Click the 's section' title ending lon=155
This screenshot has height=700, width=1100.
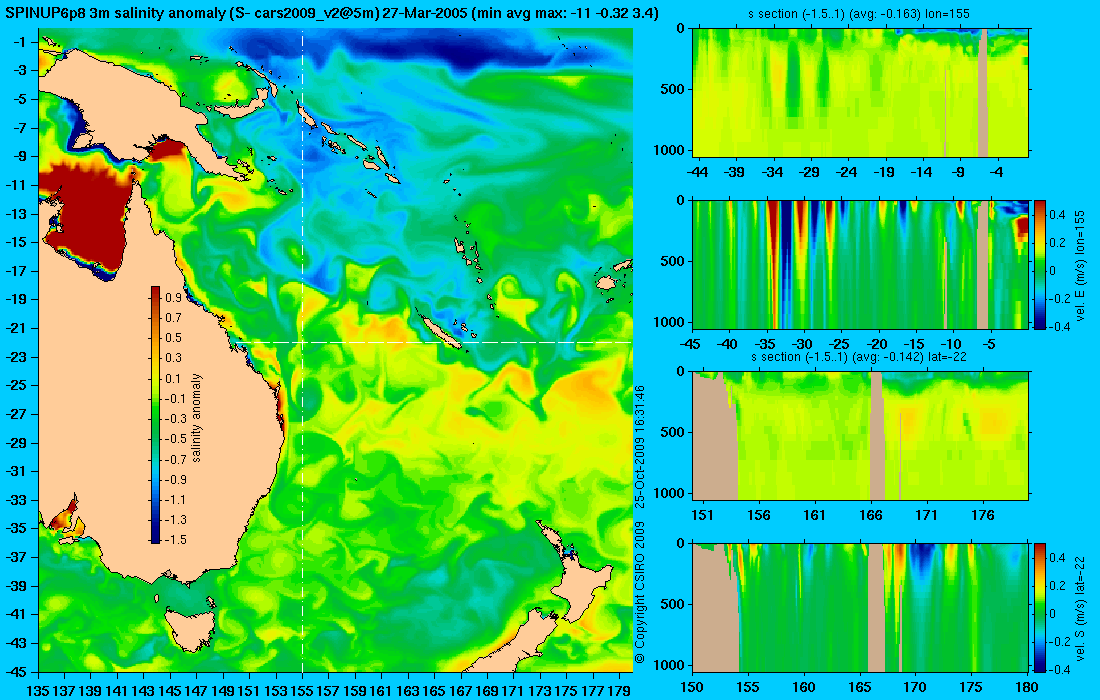pyautogui.click(x=861, y=14)
